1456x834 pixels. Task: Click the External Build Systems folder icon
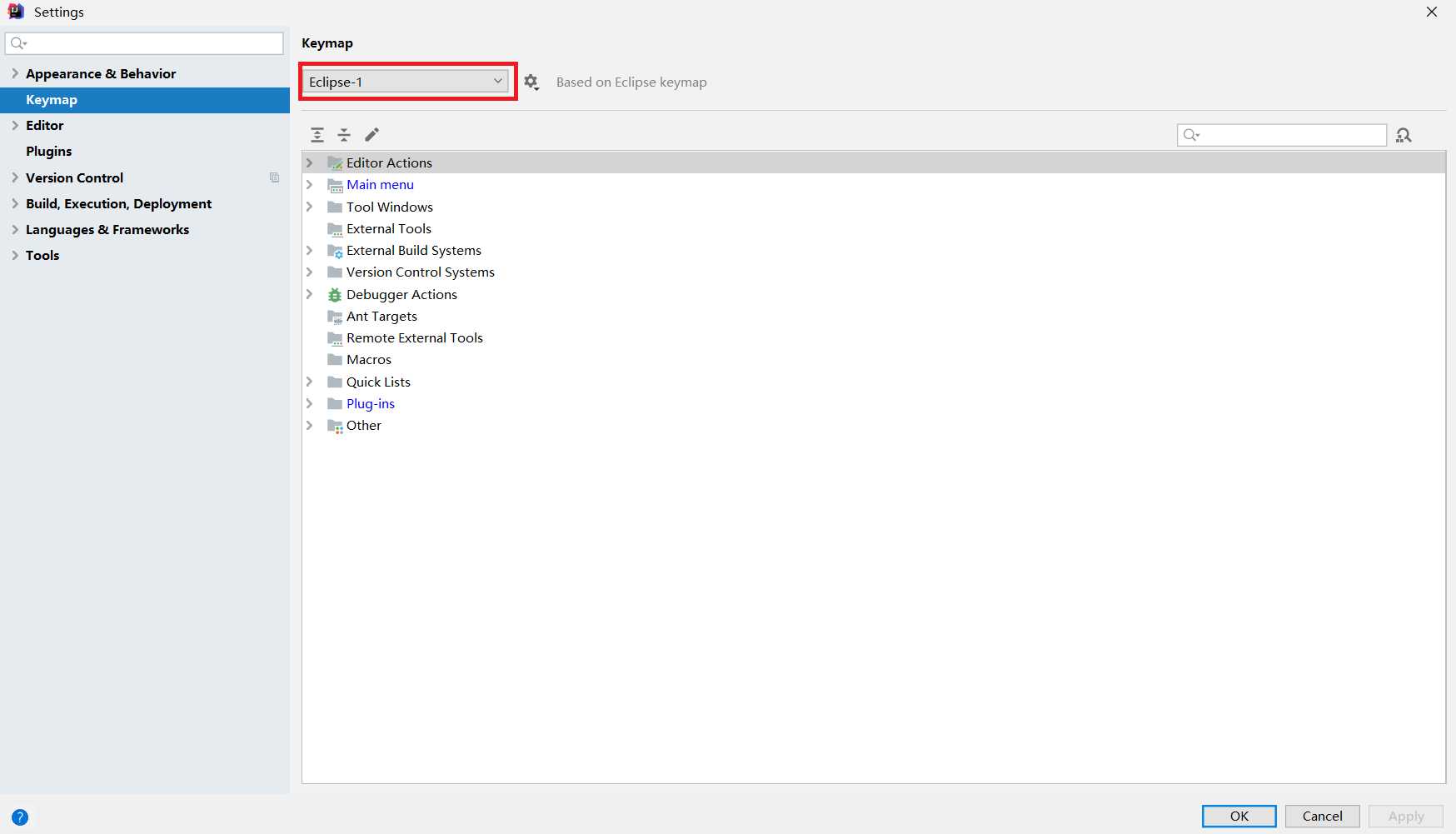335,251
